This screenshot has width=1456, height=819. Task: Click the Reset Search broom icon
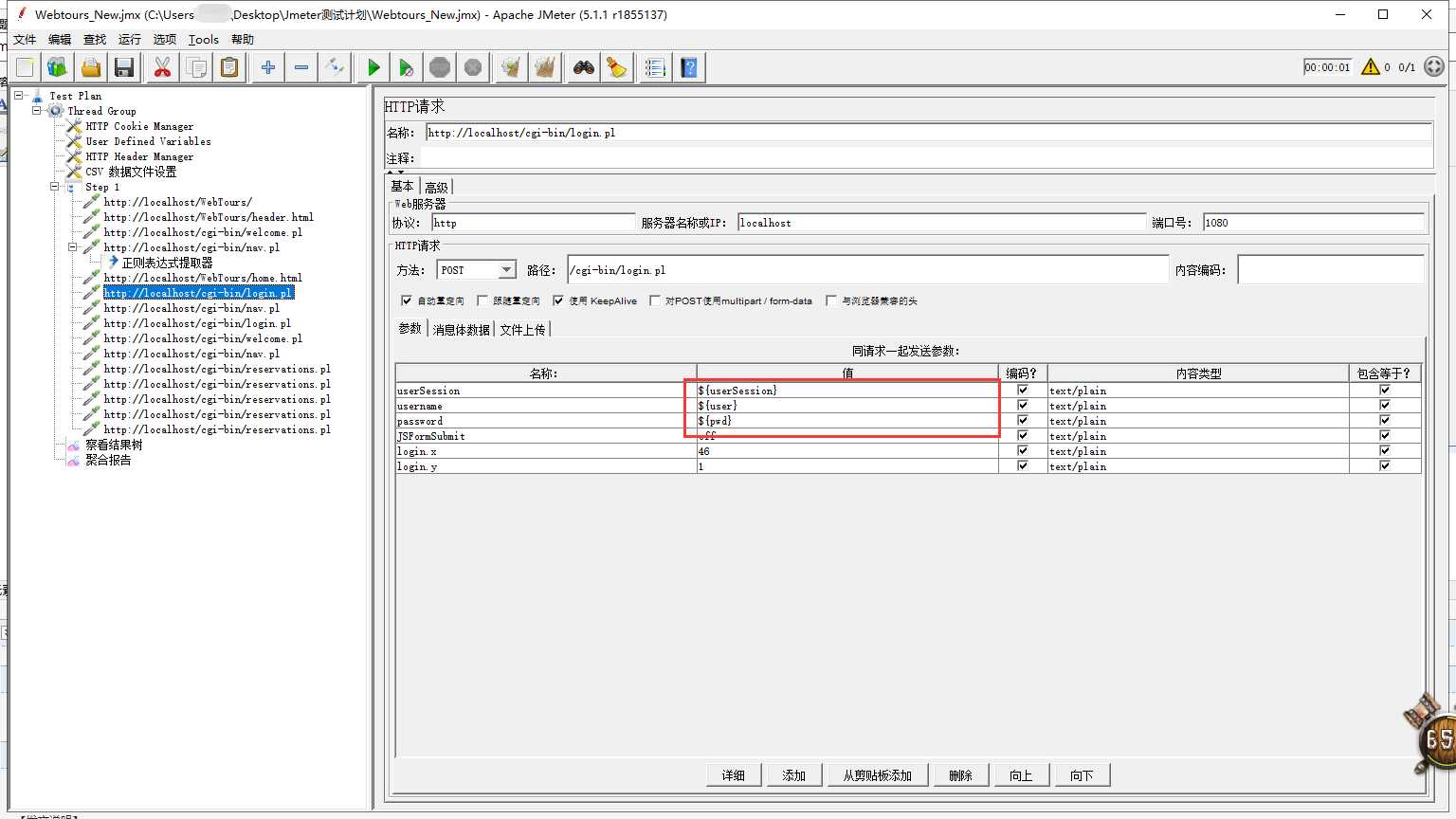tap(617, 67)
